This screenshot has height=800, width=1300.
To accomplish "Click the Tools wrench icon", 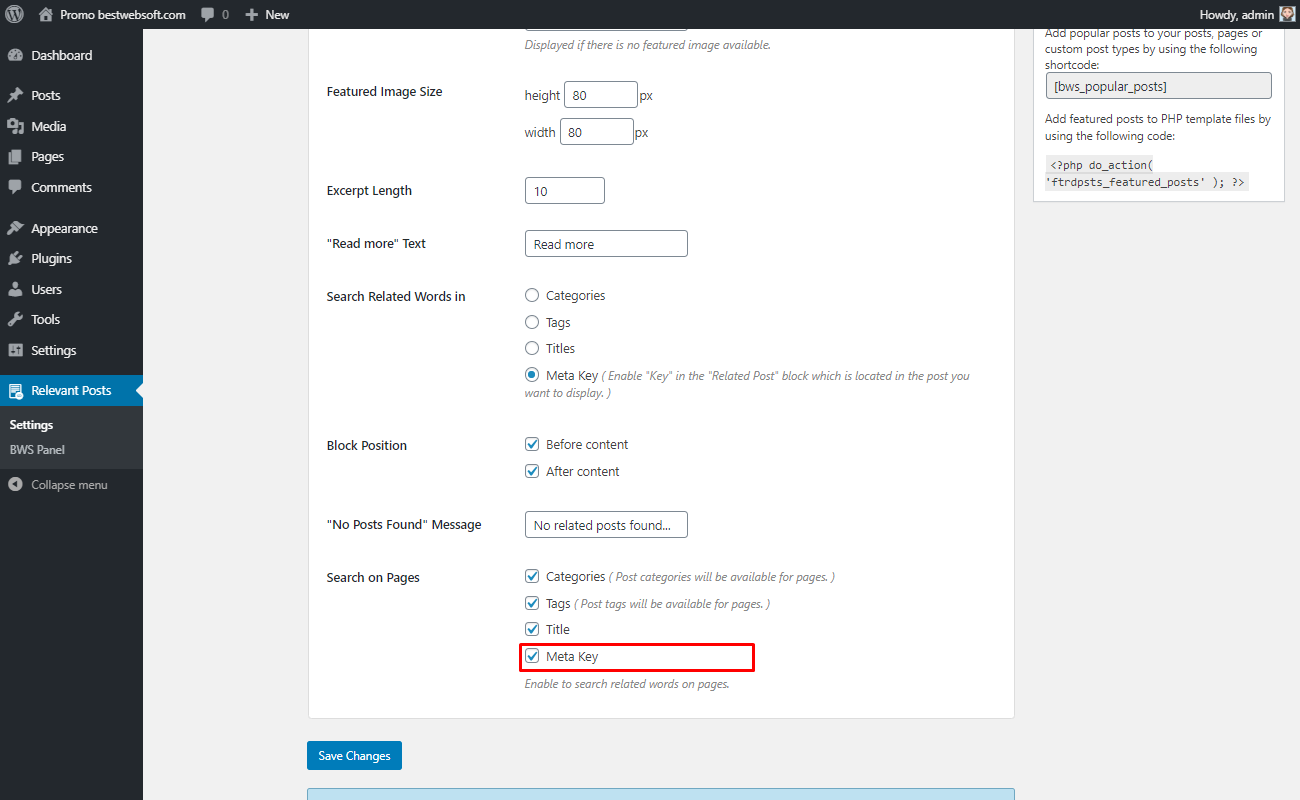I will coord(15,320).
